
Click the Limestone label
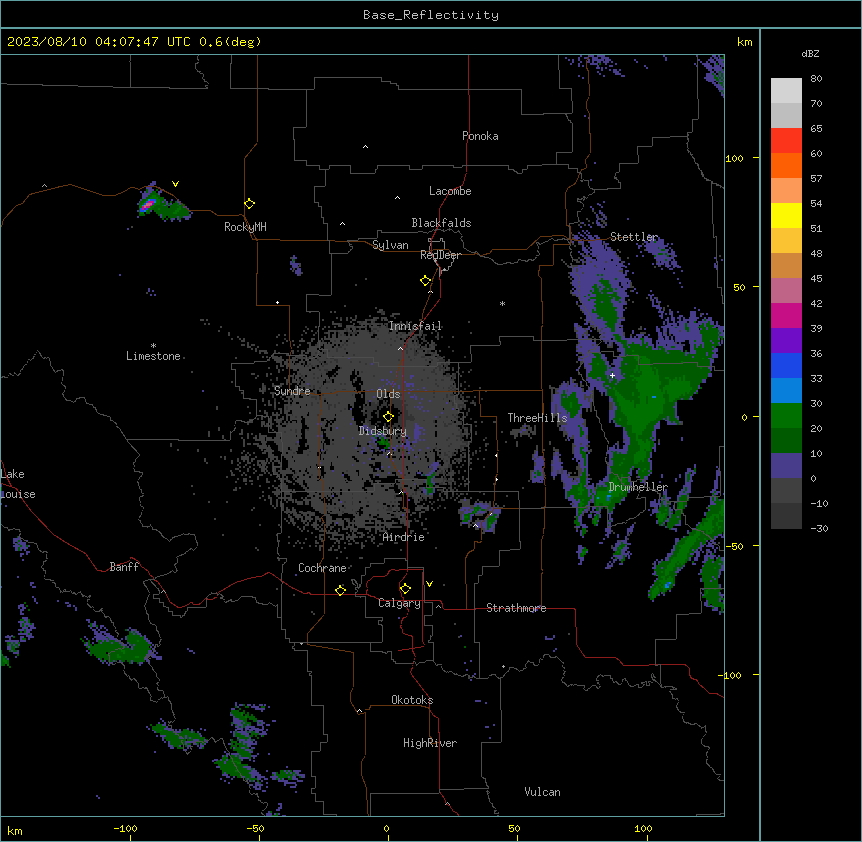click(x=153, y=356)
